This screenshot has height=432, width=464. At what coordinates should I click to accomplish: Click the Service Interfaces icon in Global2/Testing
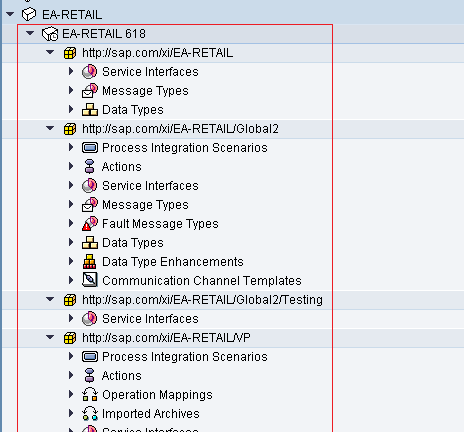tap(90, 319)
